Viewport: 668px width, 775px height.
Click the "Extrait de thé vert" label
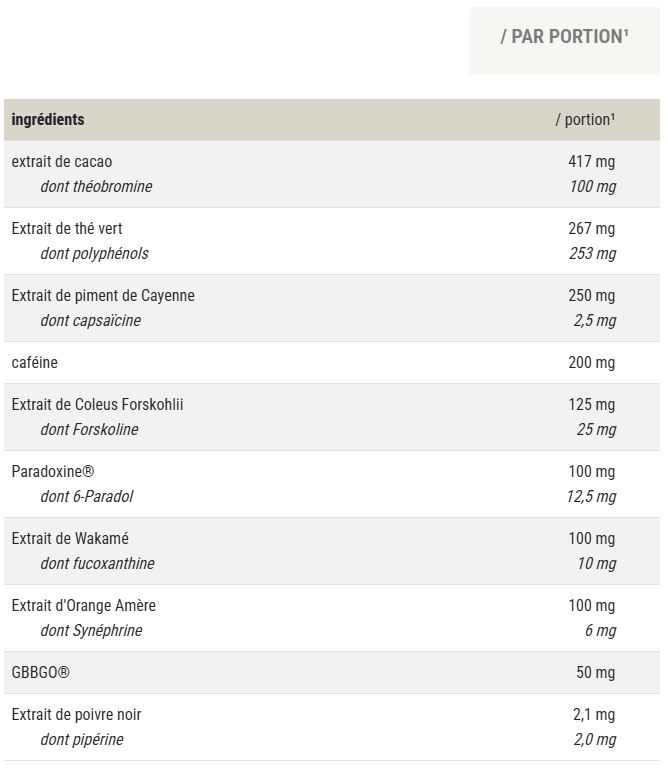tap(67, 229)
